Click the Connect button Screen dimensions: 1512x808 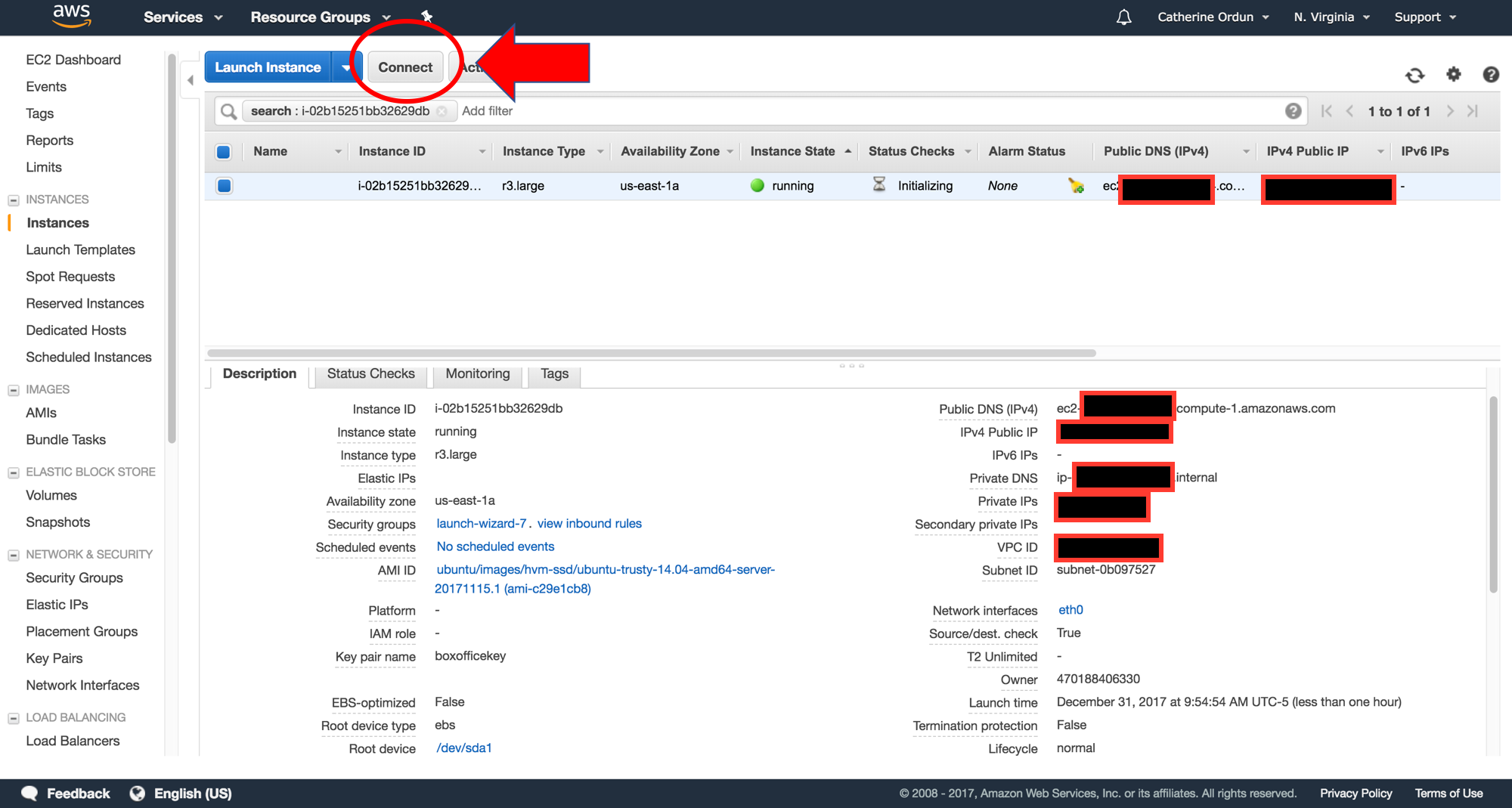pos(405,67)
